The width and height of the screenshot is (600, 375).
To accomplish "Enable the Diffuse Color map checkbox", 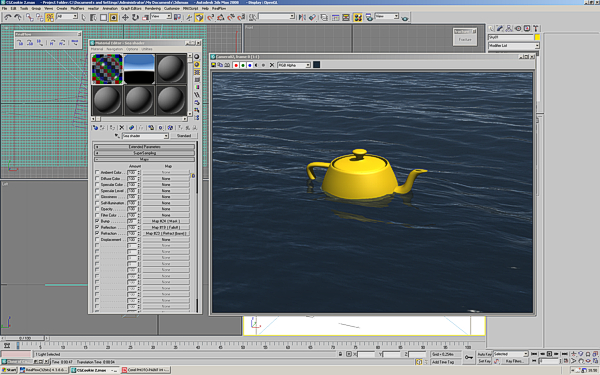I will (x=97, y=179).
